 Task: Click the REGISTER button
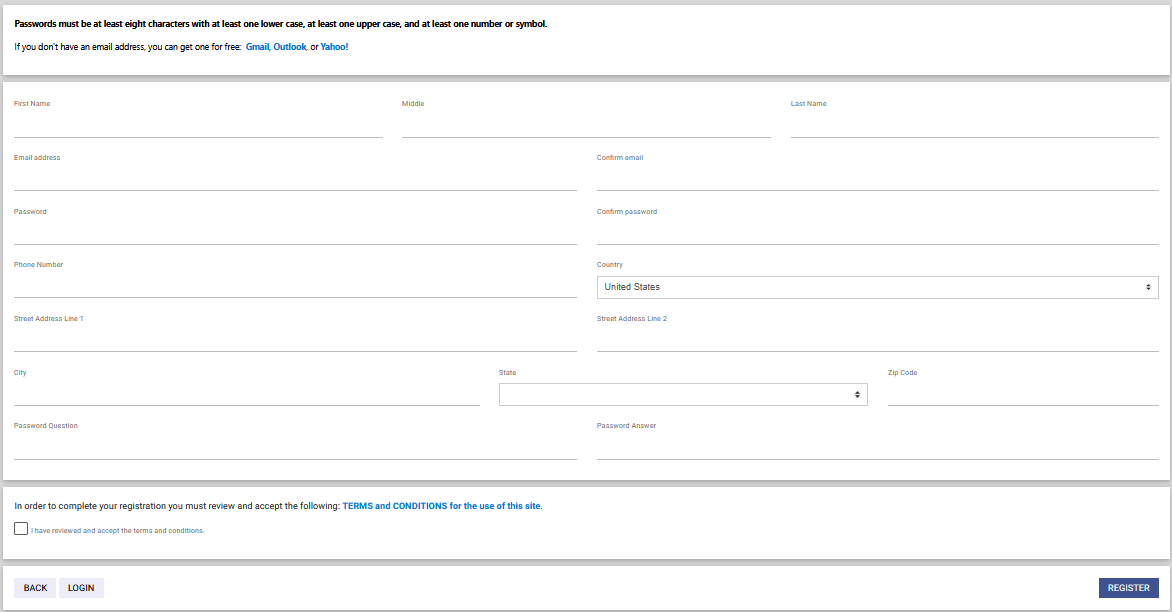pyautogui.click(x=1128, y=587)
